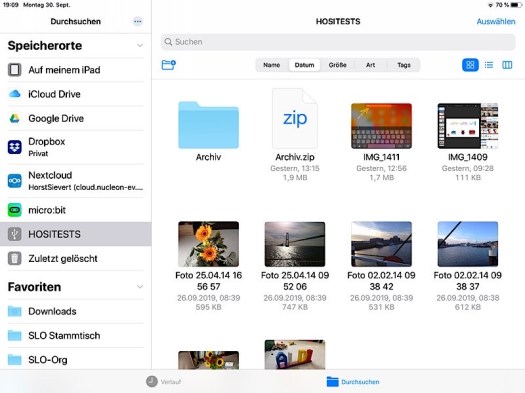Viewport: 525px width, 393px height.
Task: Open the Archiv folder
Action: pyautogui.click(x=208, y=125)
